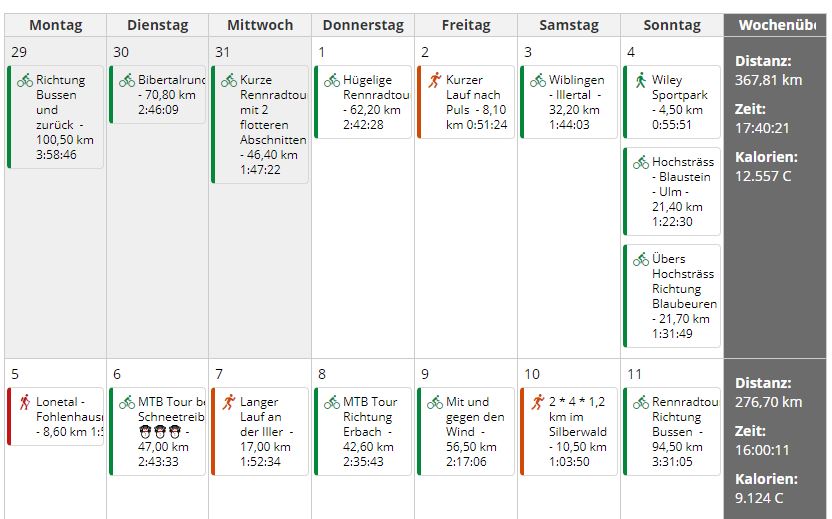
Task: Select the Montag column header
Action: pos(55,25)
